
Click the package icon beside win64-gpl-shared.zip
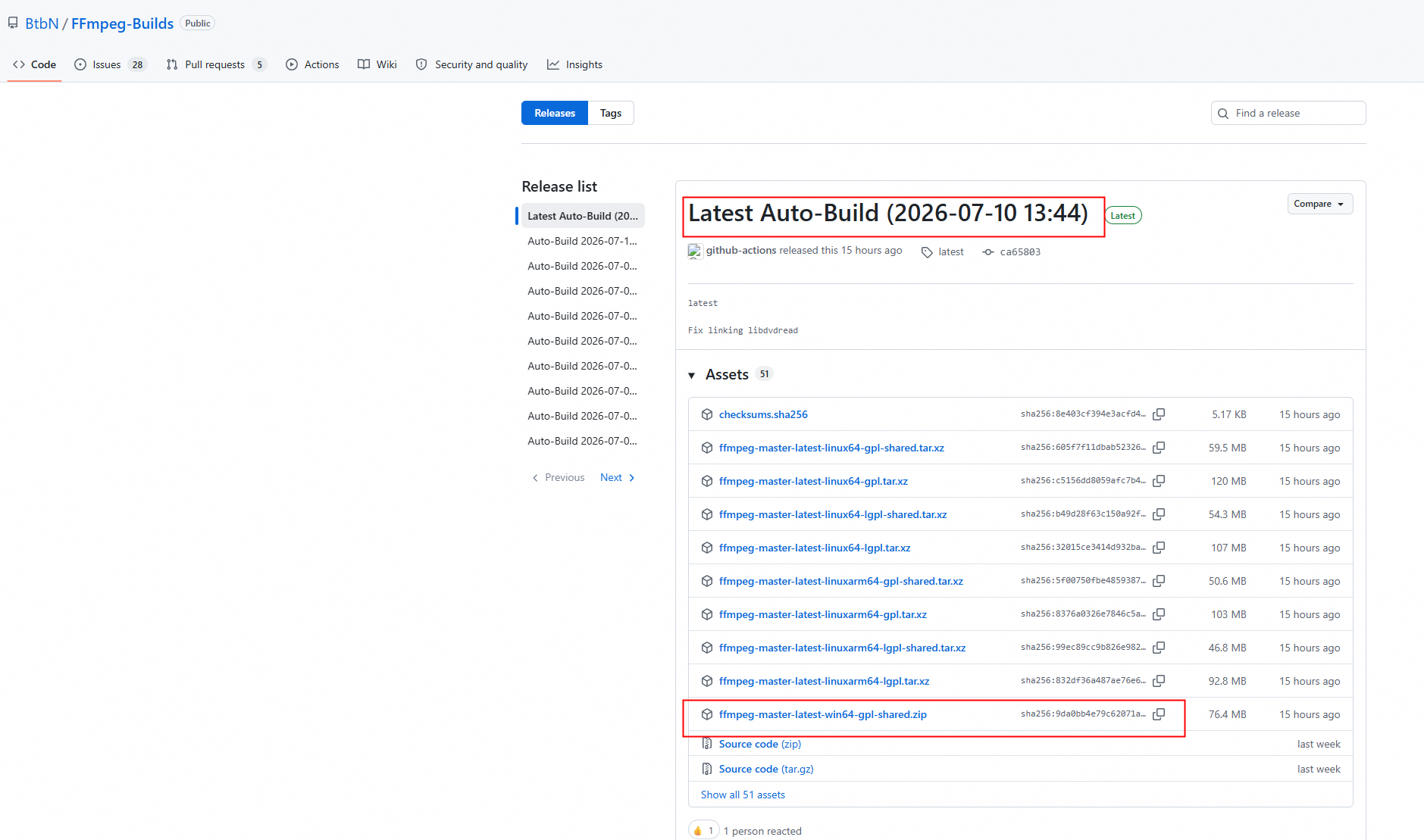pyautogui.click(x=707, y=714)
